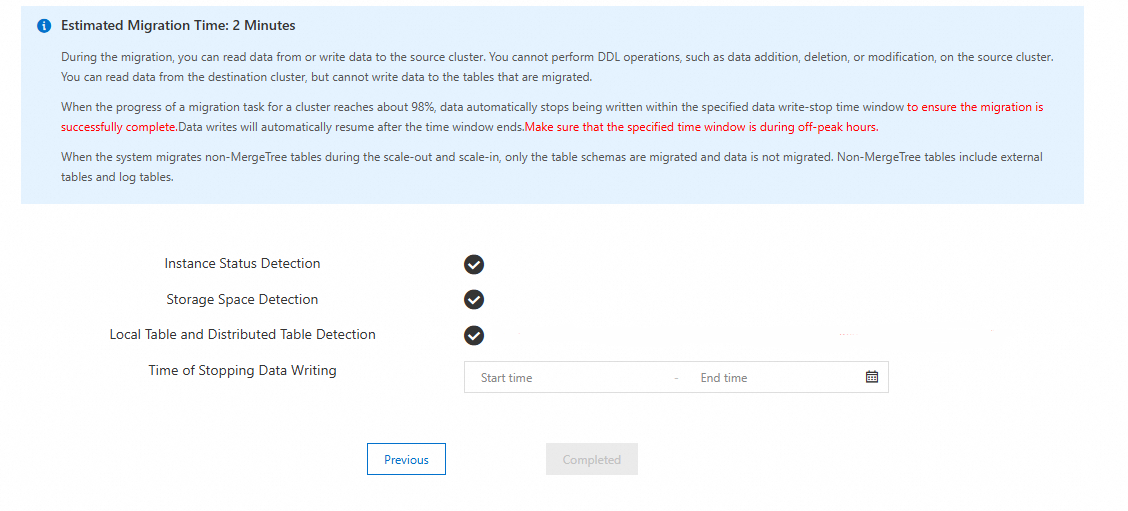Click the red off-peak hours warning text
The width and height of the screenshot is (1128, 511).
701,127
